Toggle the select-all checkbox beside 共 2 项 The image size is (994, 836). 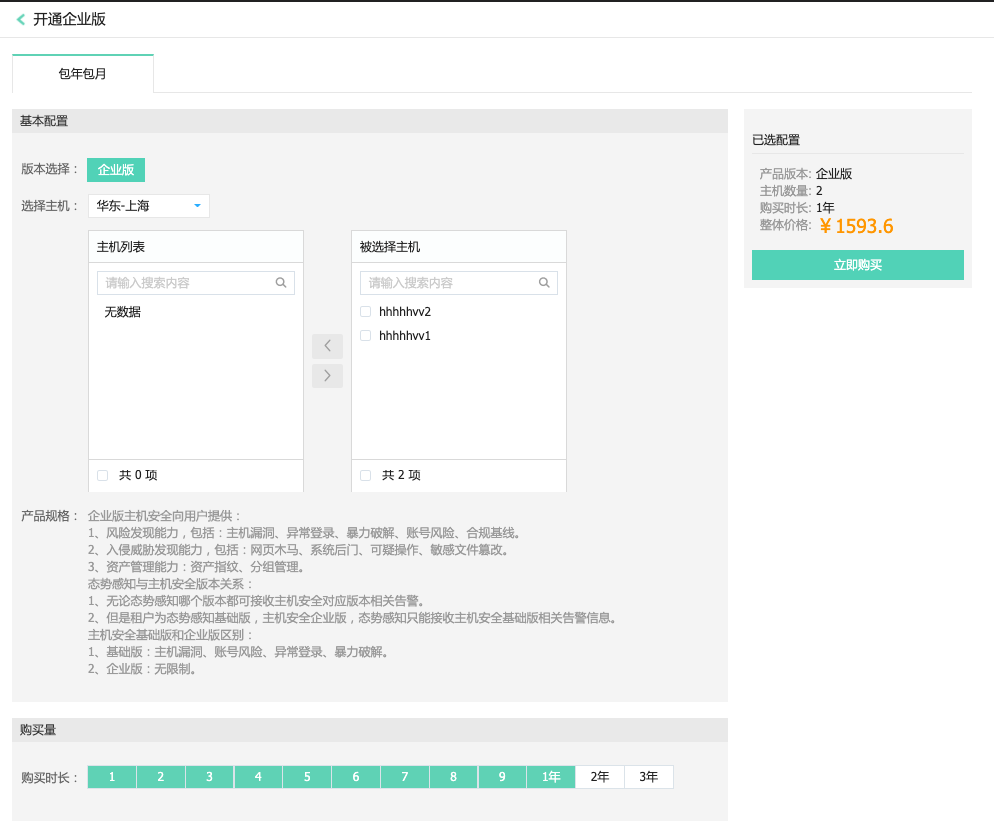point(365,475)
